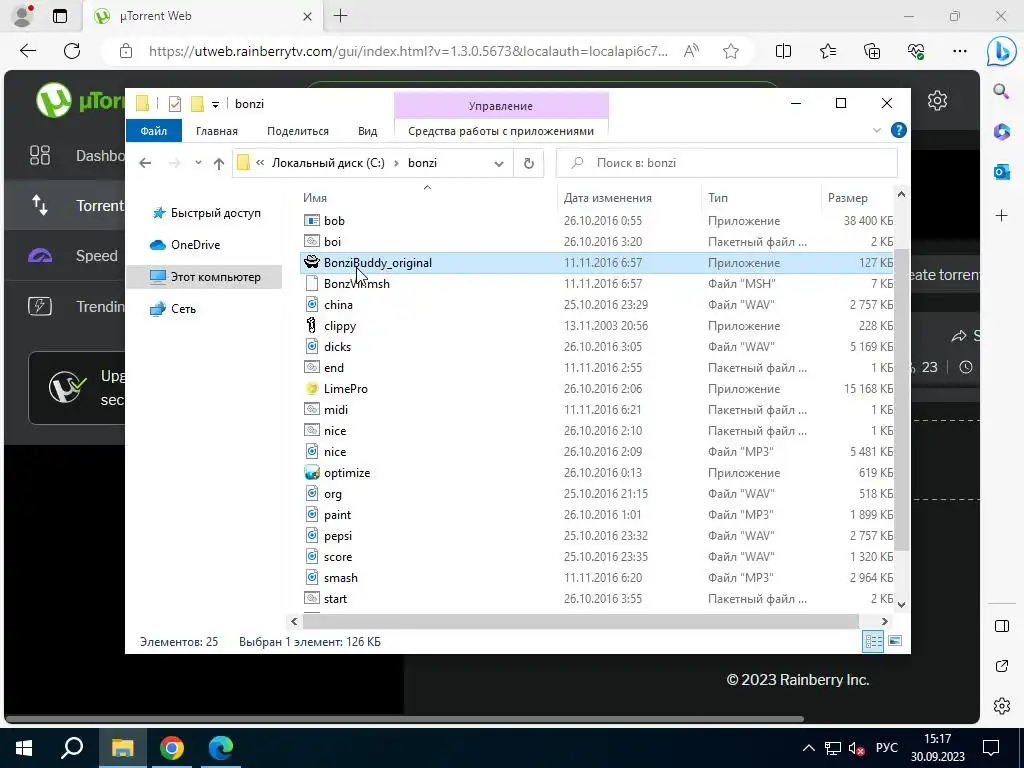This screenshot has width=1024, height=768.
Task: Select the paint MP3 file icon
Action: pyautogui.click(x=312, y=515)
